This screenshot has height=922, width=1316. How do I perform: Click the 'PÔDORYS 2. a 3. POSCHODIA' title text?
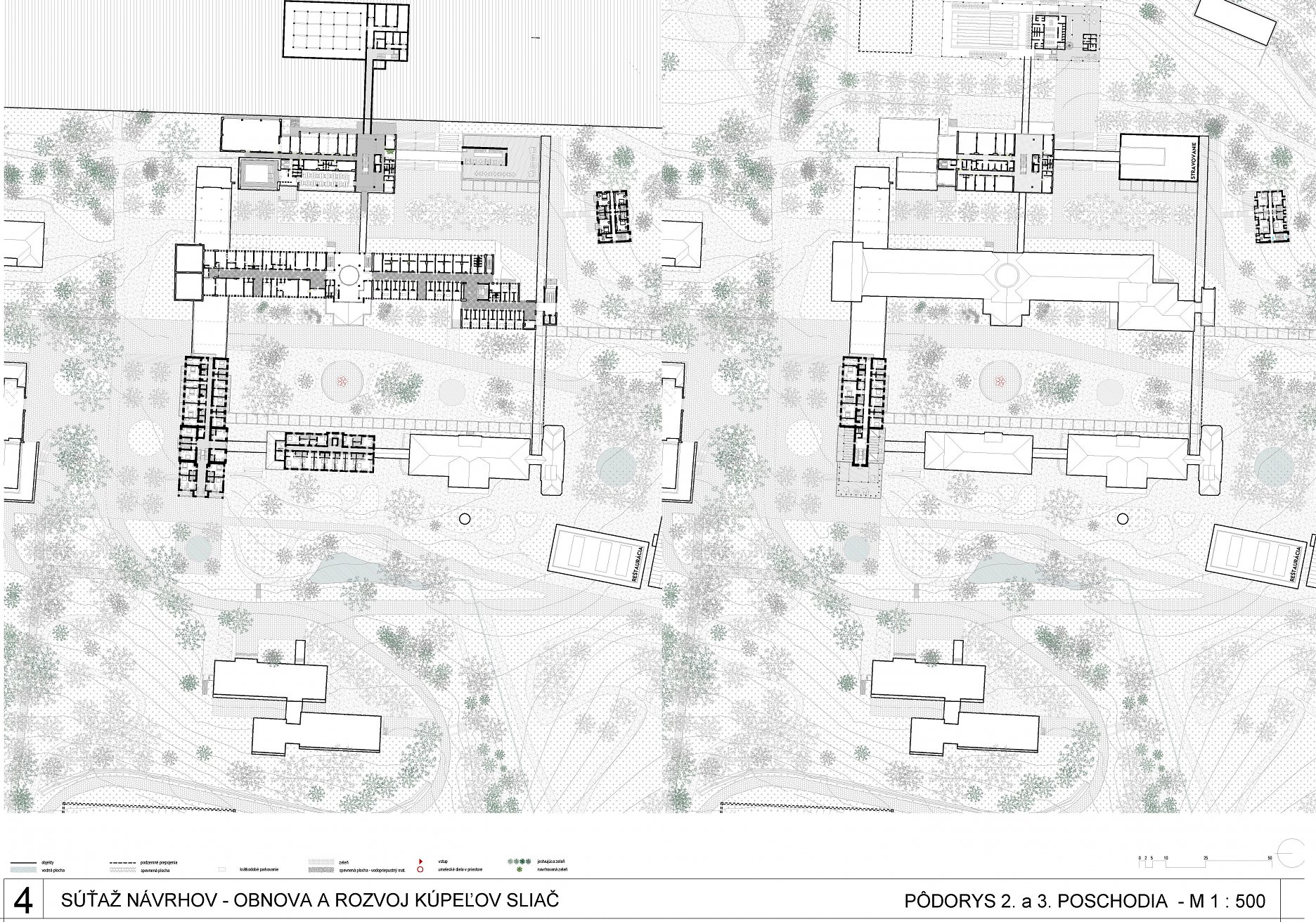click(1035, 902)
